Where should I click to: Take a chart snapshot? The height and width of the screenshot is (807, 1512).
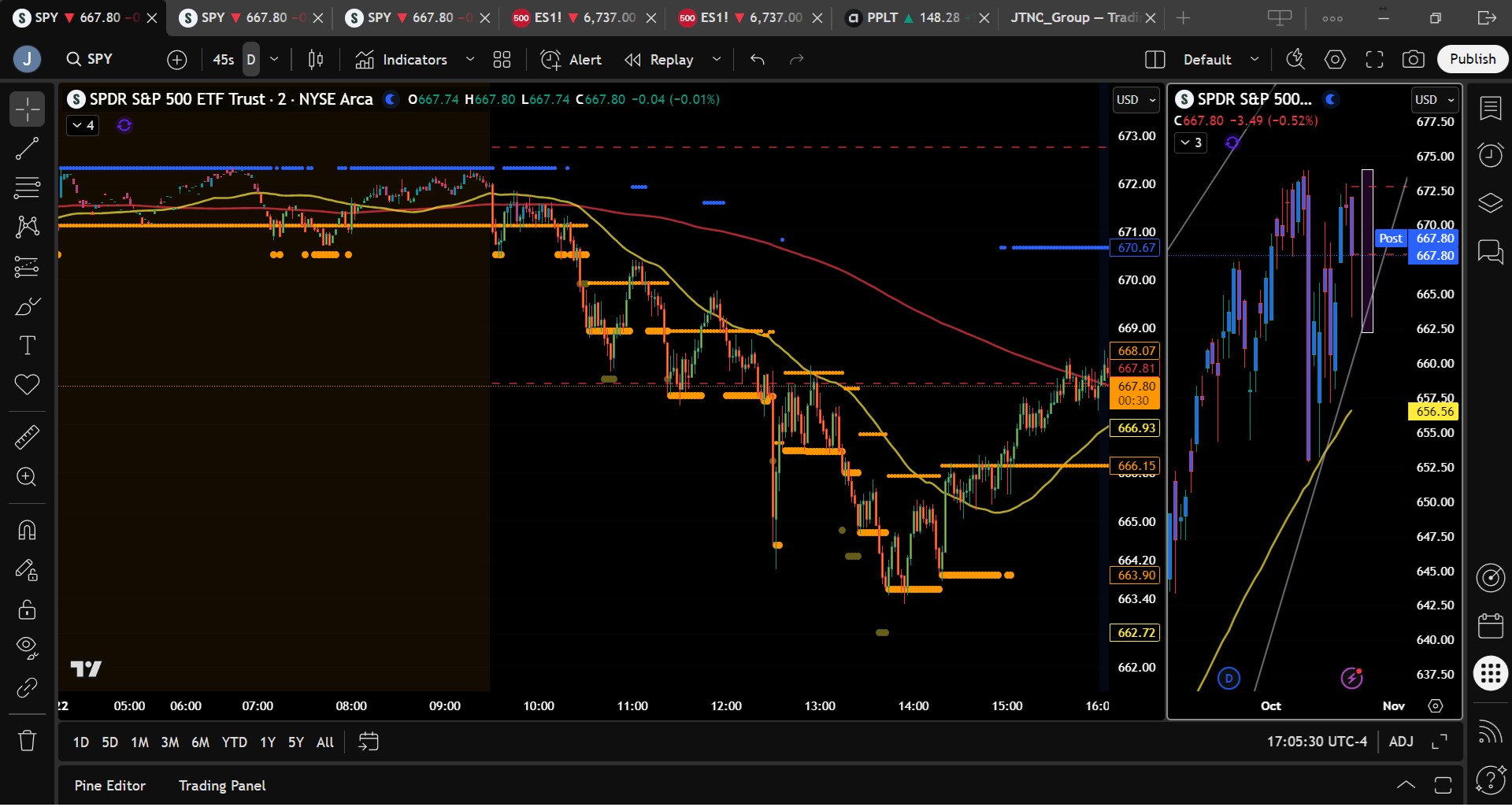click(x=1414, y=59)
